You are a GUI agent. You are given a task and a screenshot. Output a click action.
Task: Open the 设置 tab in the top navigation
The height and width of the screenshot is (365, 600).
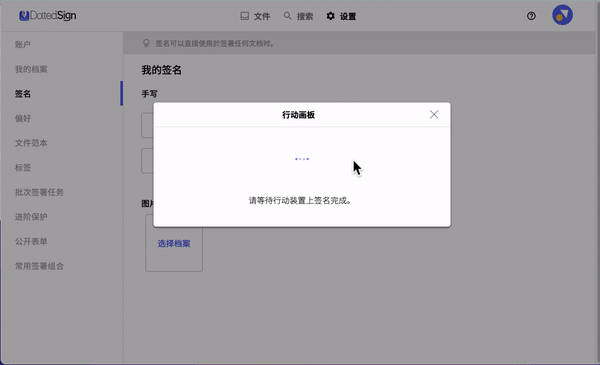tap(341, 16)
